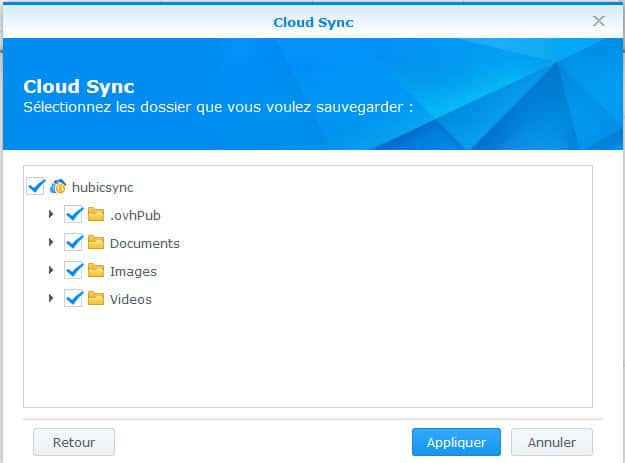The width and height of the screenshot is (625, 463).
Task: Uncheck the .ovhPub folder checkbox
Action: 73,214
